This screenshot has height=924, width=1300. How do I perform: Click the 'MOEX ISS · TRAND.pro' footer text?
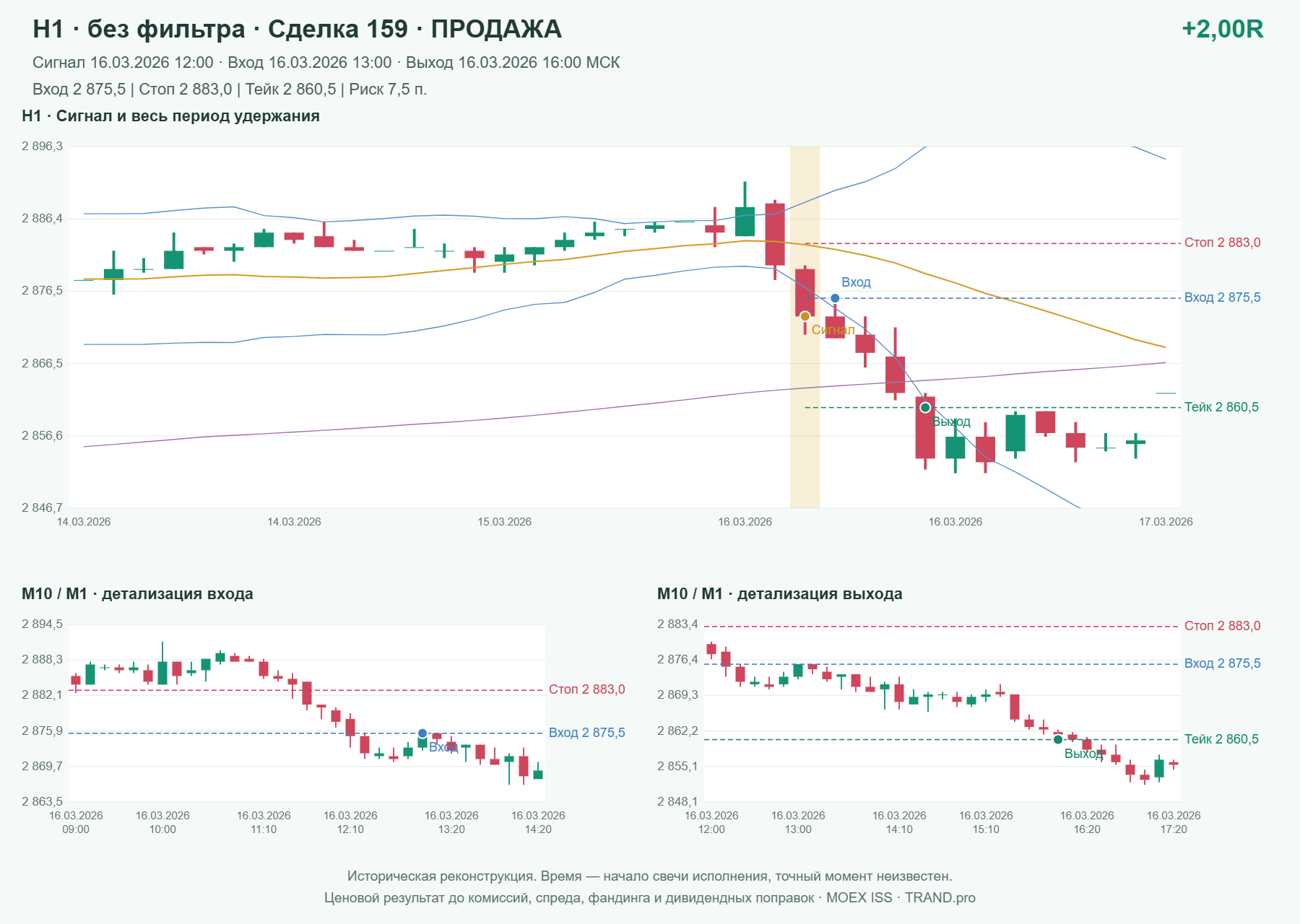pyautogui.click(x=901, y=898)
